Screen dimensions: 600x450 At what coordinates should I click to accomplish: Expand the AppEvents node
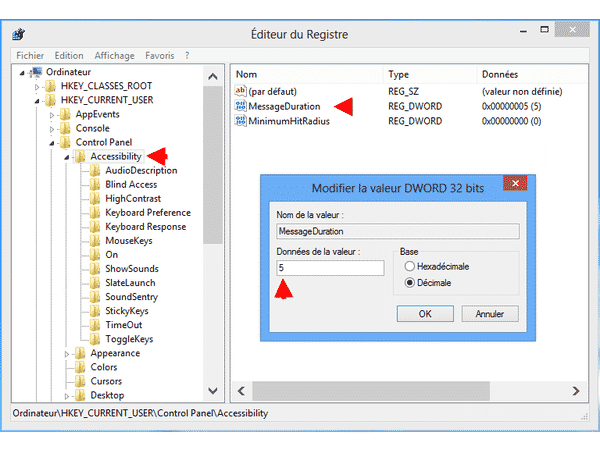pyautogui.click(x=52, y=115)
